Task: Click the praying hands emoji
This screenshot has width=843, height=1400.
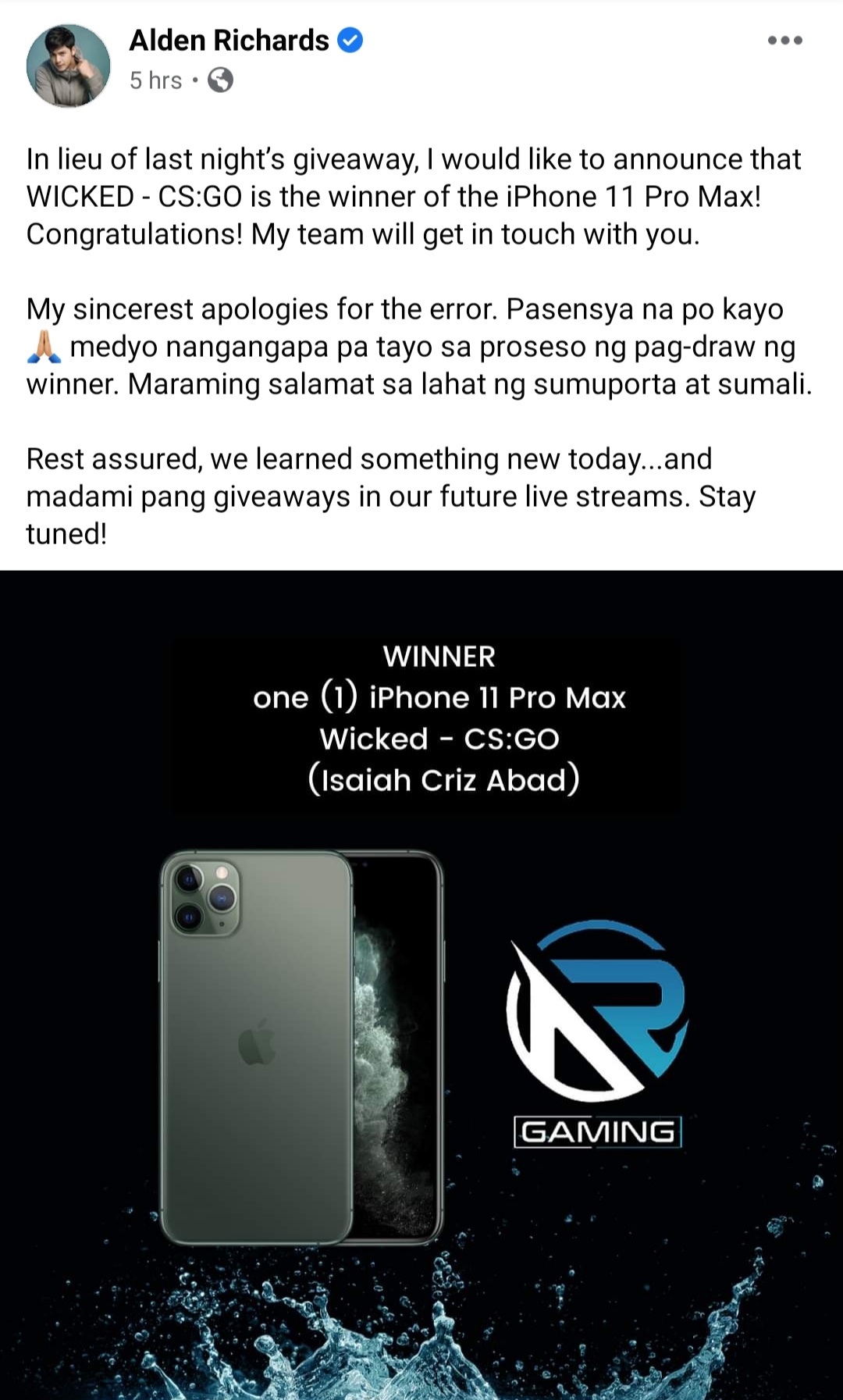Action: coord(44,347)
